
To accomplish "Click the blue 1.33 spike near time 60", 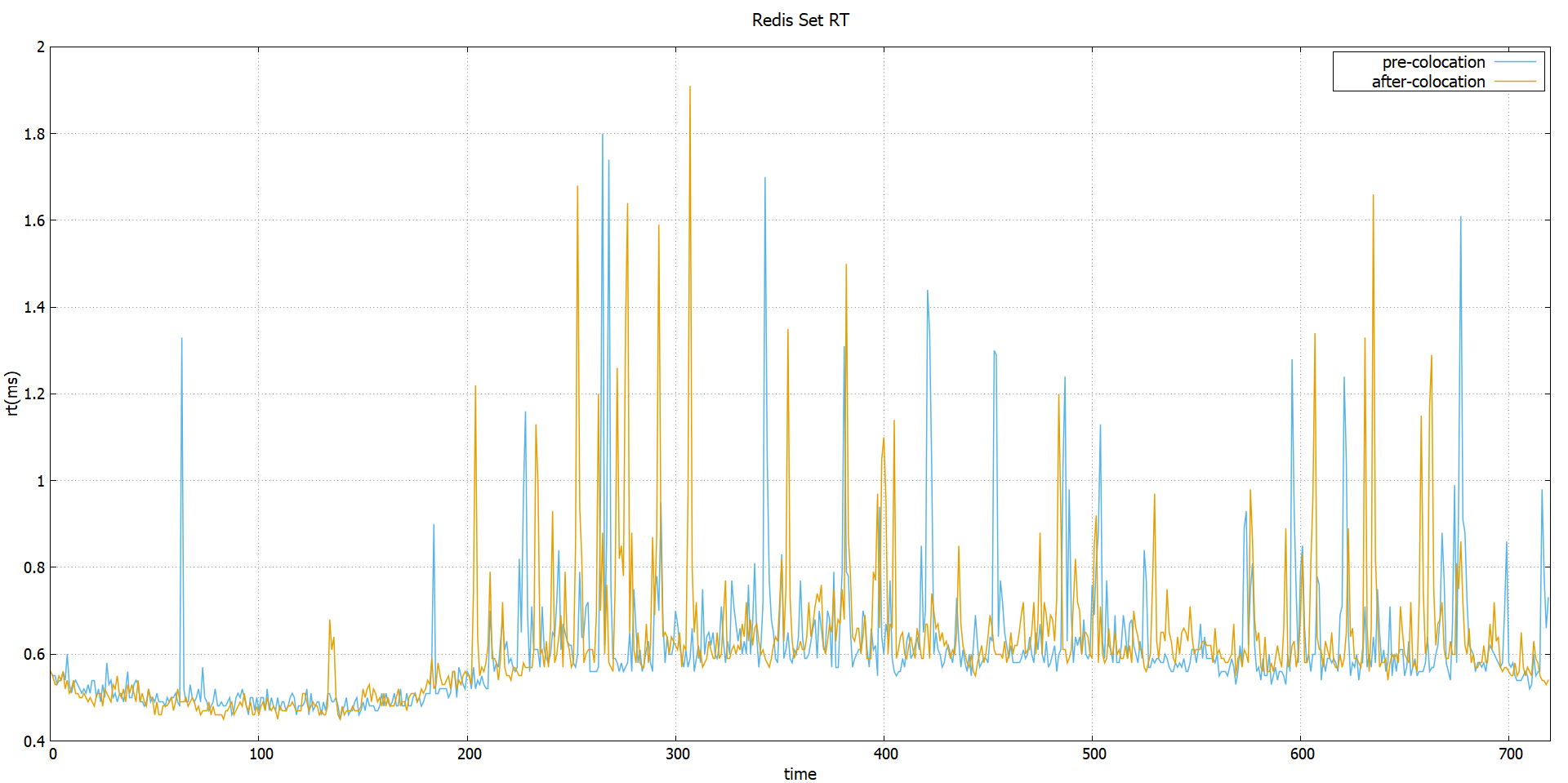I will [x=182, y=336].
